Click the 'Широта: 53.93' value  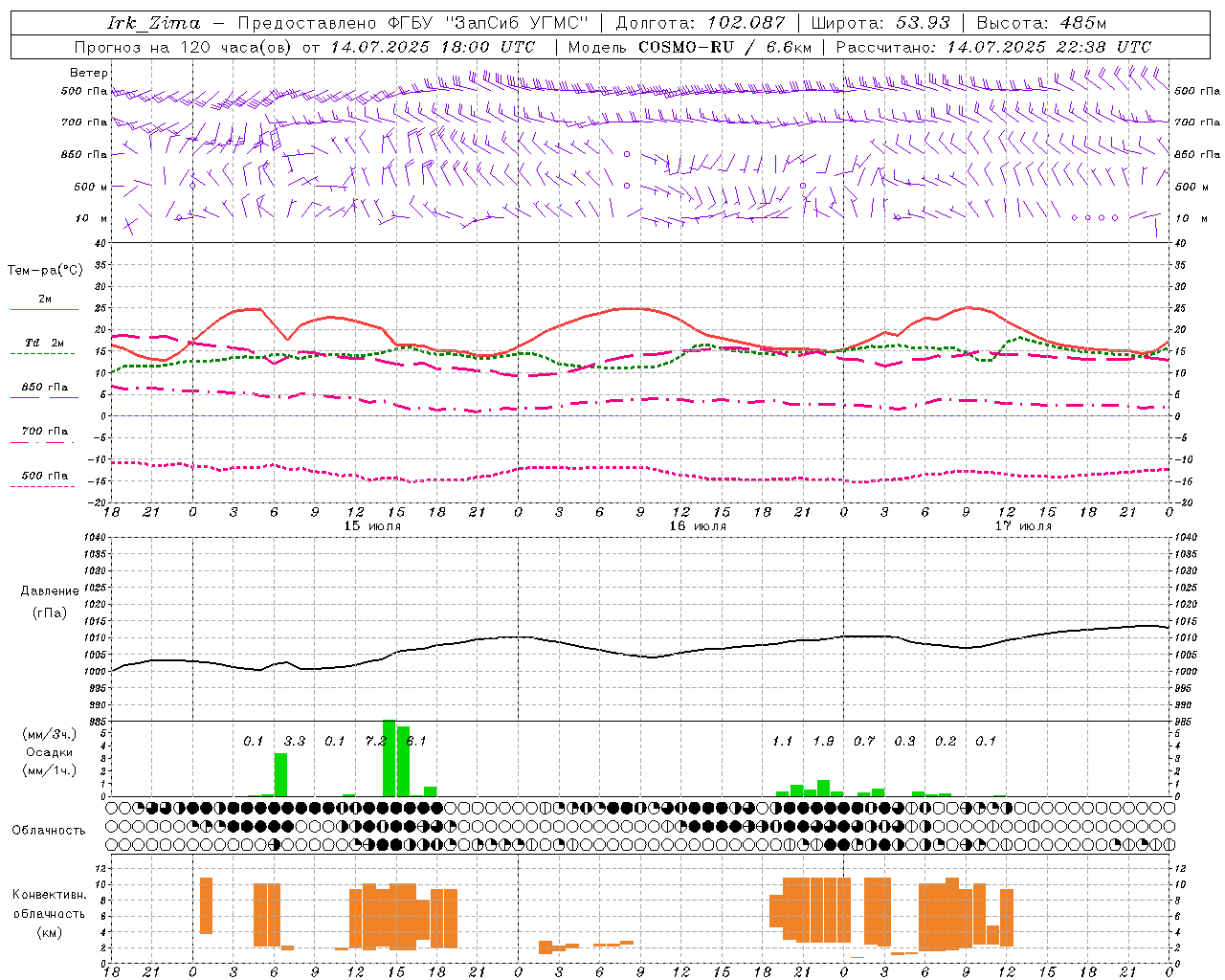click(880, 23)
